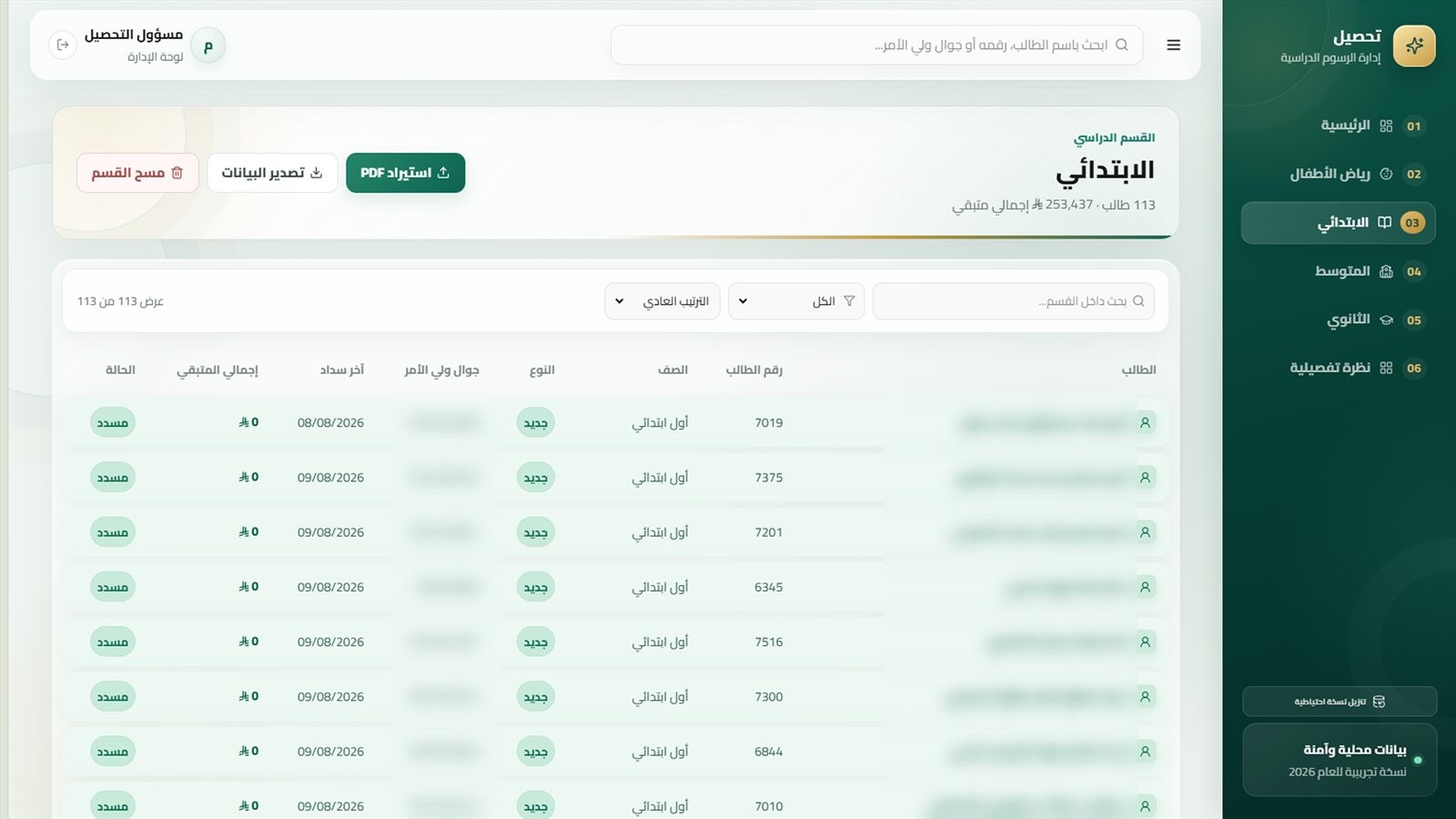
Task: Open المتوسط section
Action: click(x=1339, y=271)
